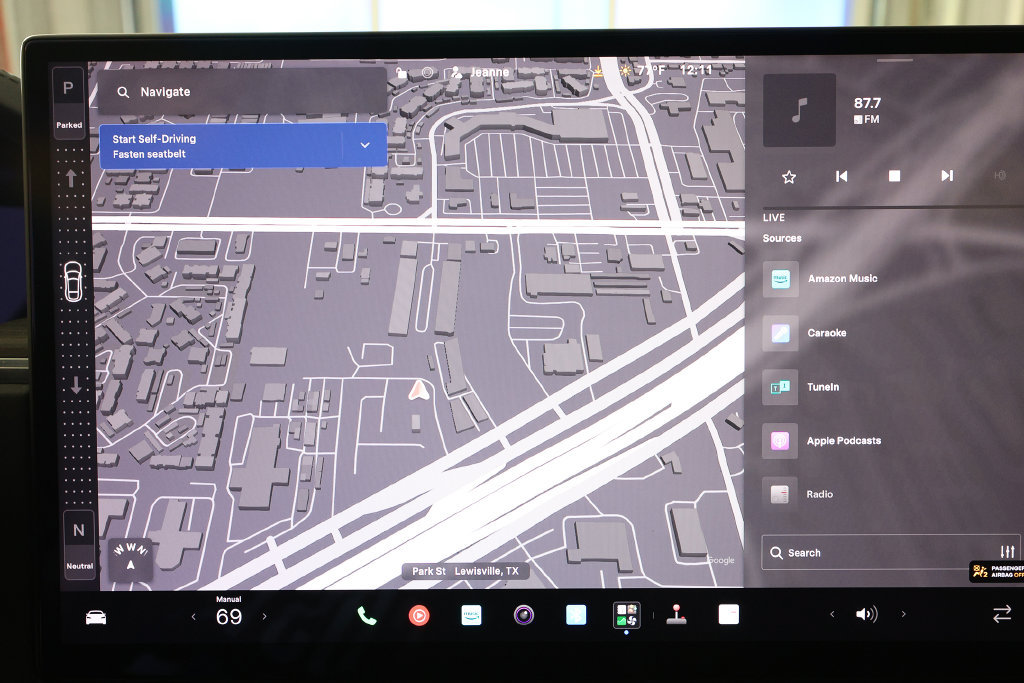Stop radio playback
Viewport: 1024px width, 683px height.
[x=895, y=176]
